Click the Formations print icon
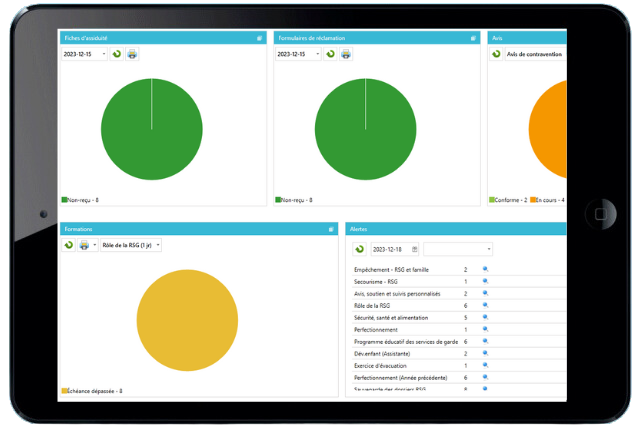Image resolution: width=636 pixels, height=428 pixels. point(84,245)
